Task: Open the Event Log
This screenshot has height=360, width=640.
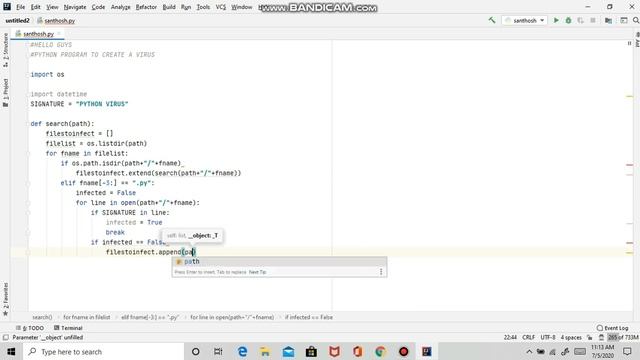Action: (612, 328)
